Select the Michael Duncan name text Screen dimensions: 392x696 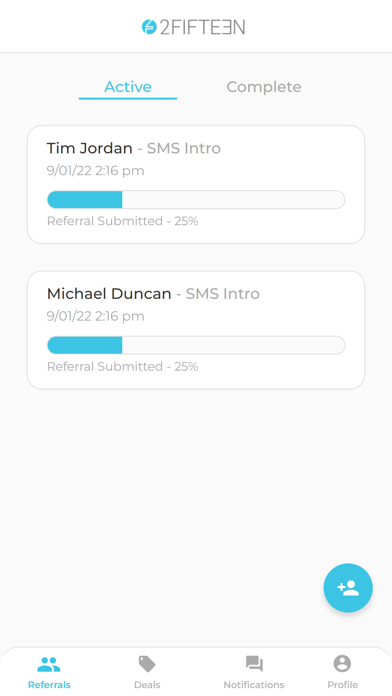(109, 293)
